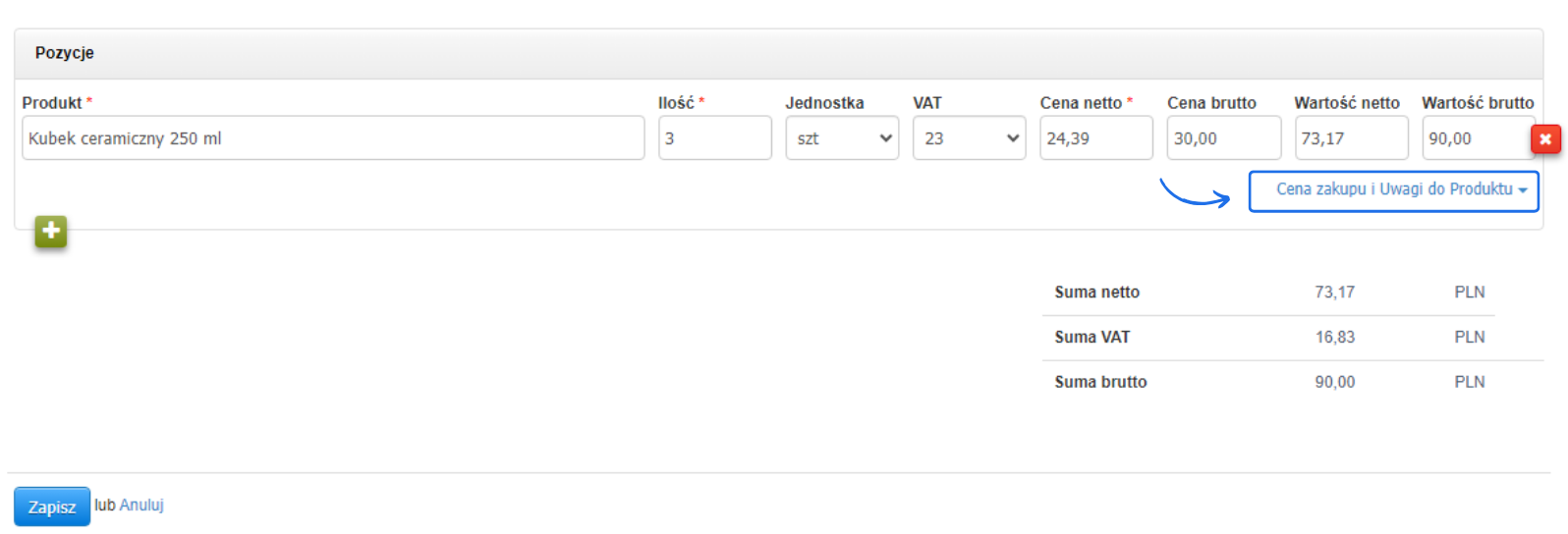Click the Jednostka column label
1568x534 pixels.
pyautogui.click(x=824, y=103)
